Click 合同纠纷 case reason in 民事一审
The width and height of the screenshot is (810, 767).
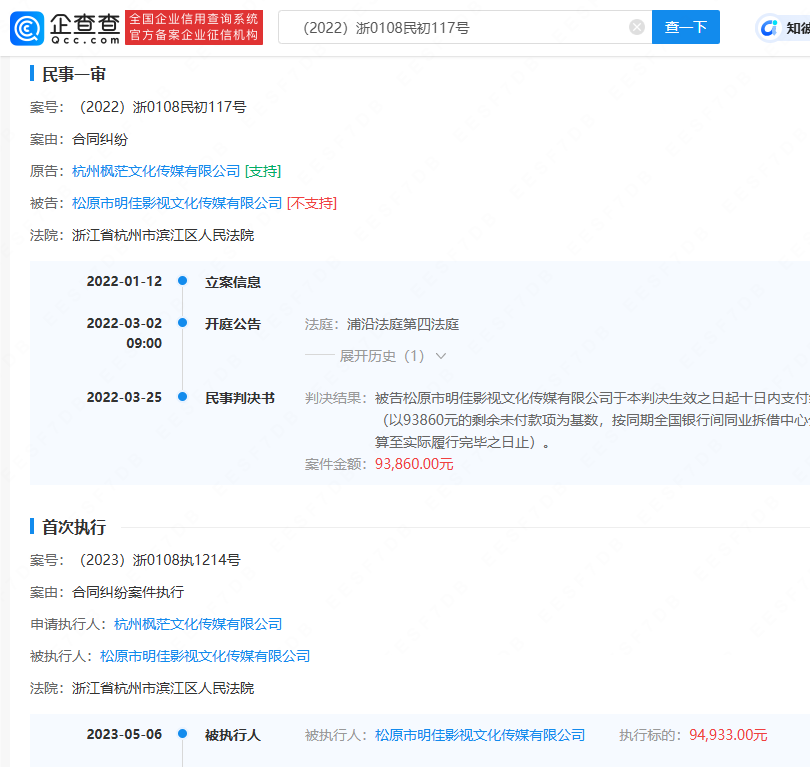click(100, 139)
